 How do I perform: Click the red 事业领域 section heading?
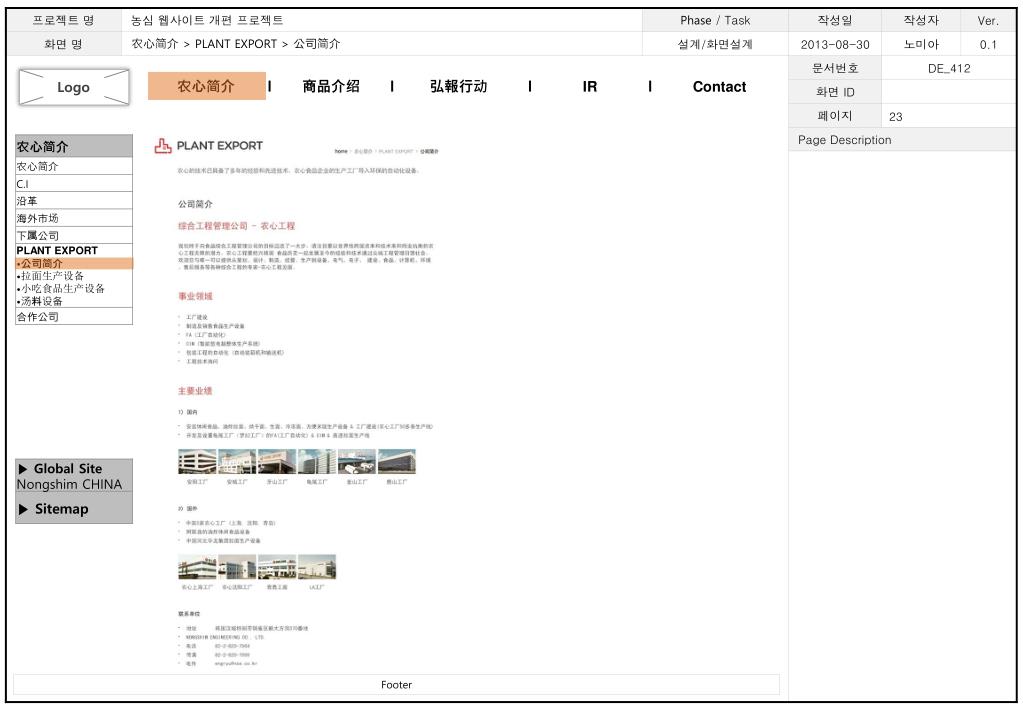195,296
